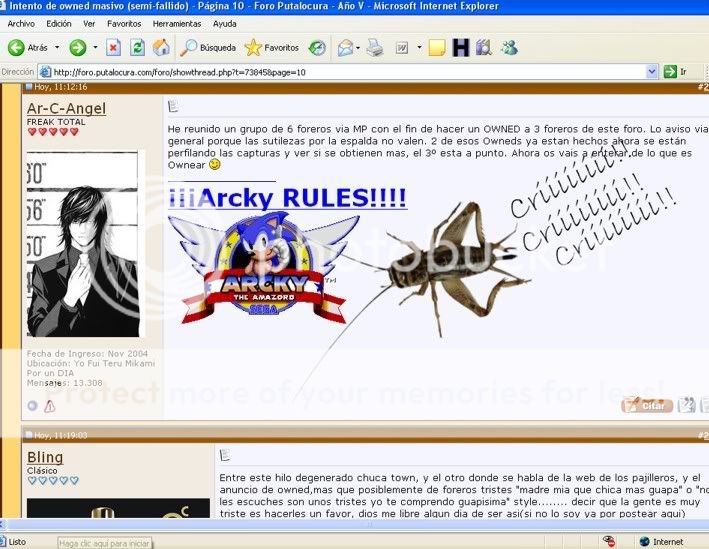Click Bling's avatar image
The height and width of the screenshot is (549, 709).
118,508
